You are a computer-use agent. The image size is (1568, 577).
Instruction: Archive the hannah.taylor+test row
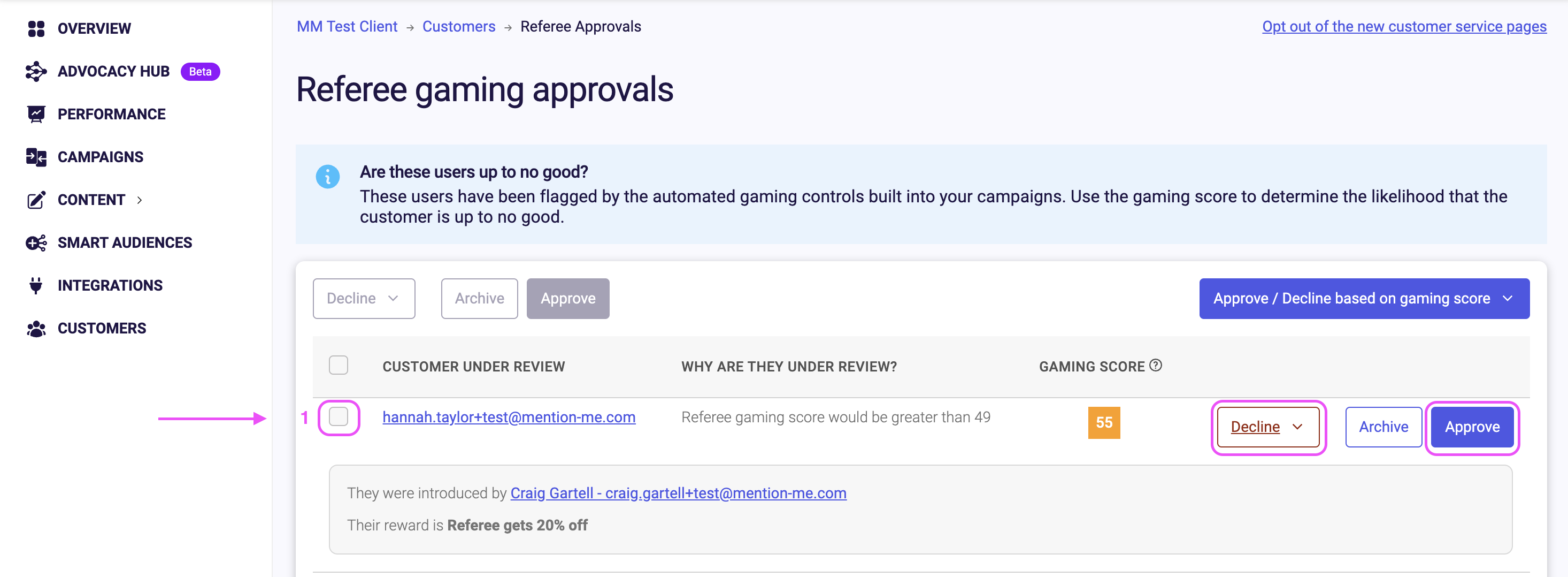(x=1383, y=427)
